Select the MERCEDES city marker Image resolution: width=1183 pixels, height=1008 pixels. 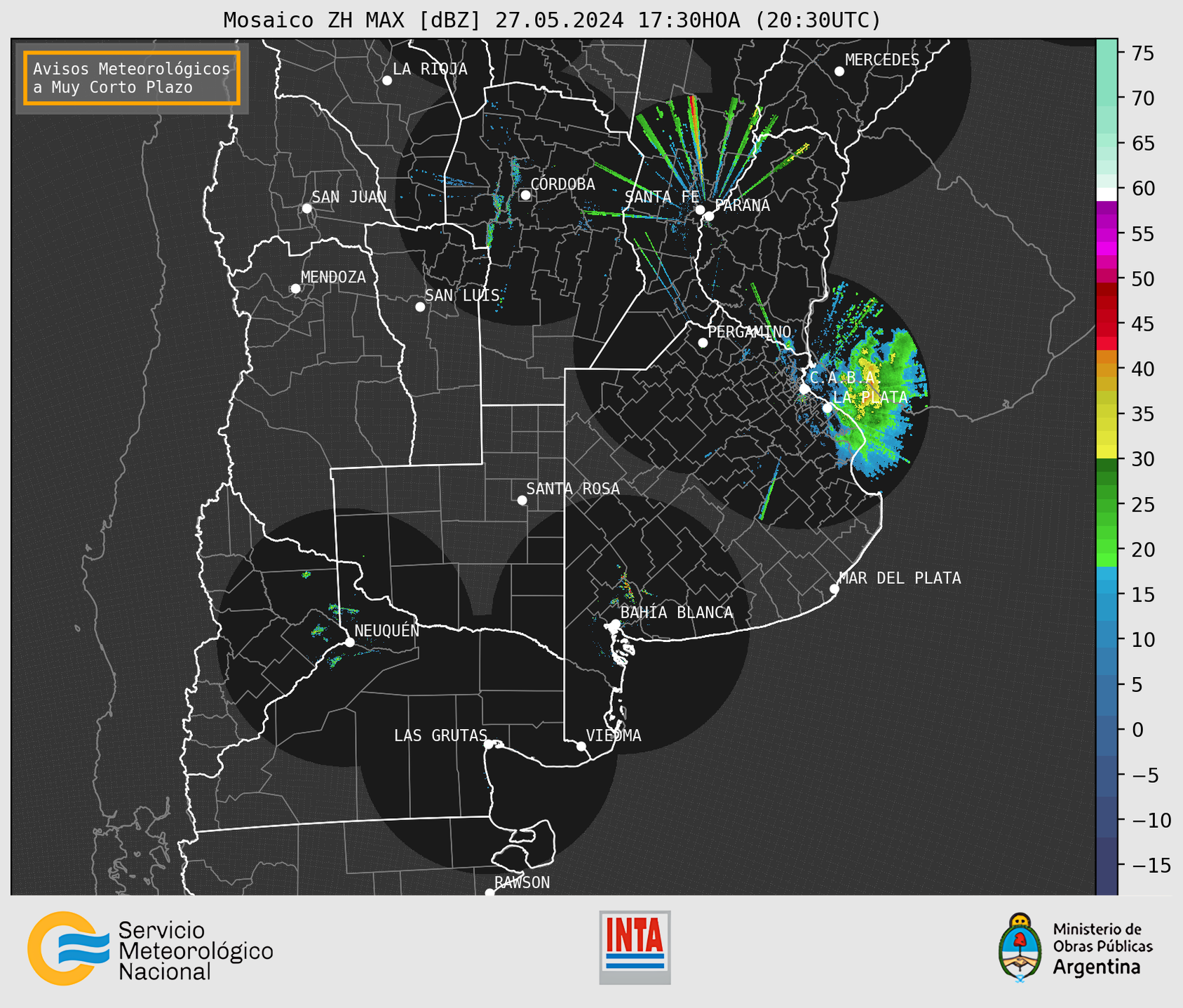click(x=839, y=71)
